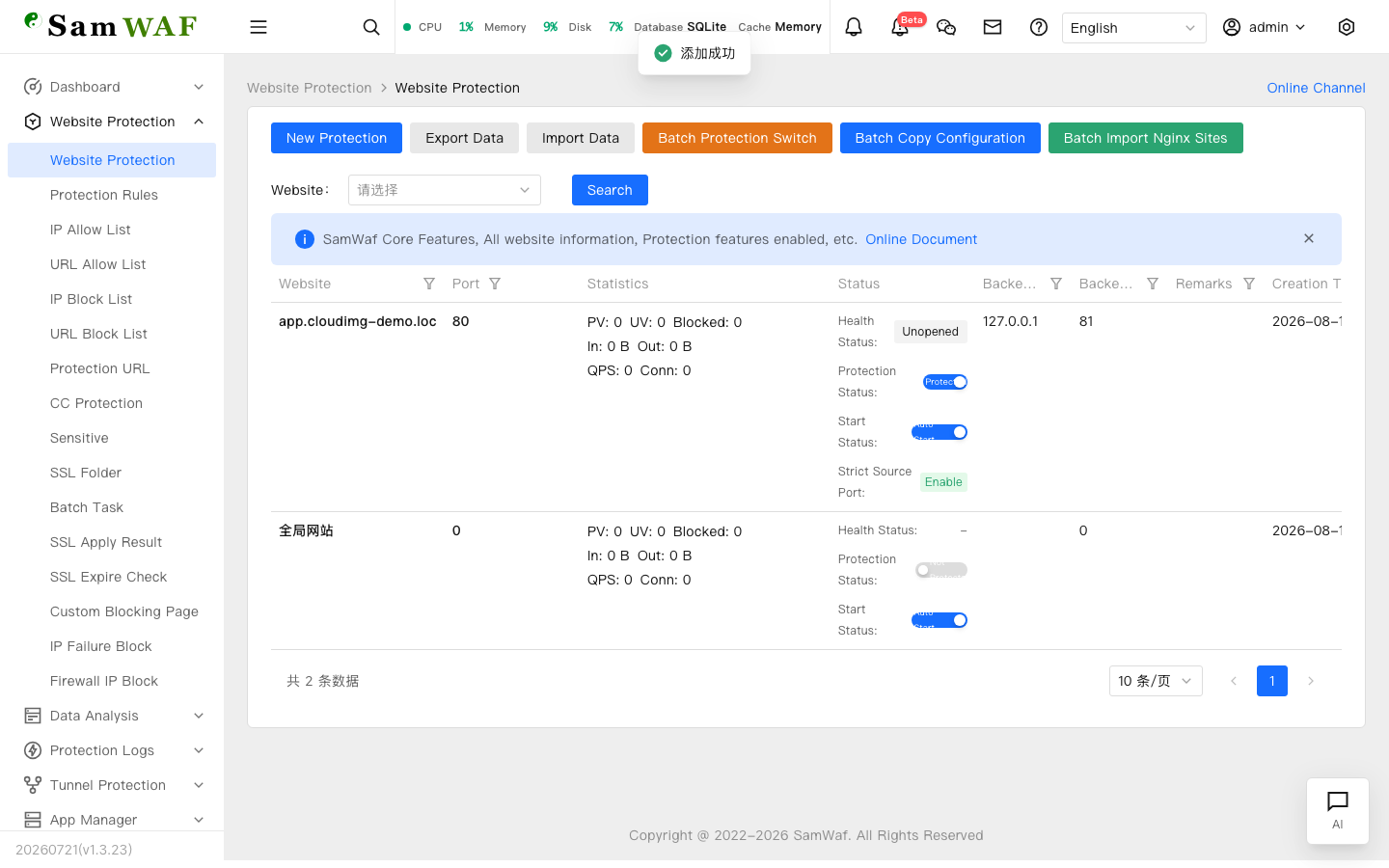Viewport: 1389px width, 868px height.
Task: Go to previous page arrow
Action: click(1234, 681)
